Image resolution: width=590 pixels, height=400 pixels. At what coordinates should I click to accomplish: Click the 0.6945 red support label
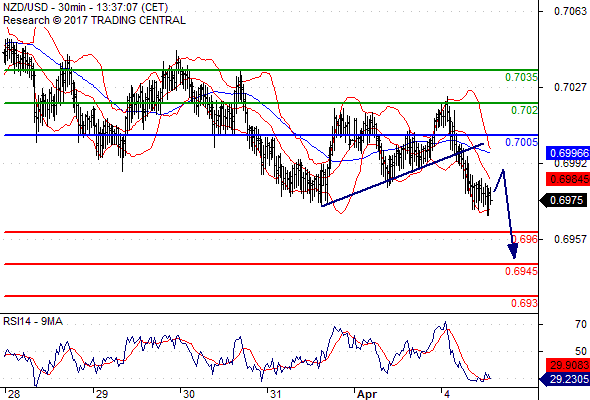pos(521,271)
